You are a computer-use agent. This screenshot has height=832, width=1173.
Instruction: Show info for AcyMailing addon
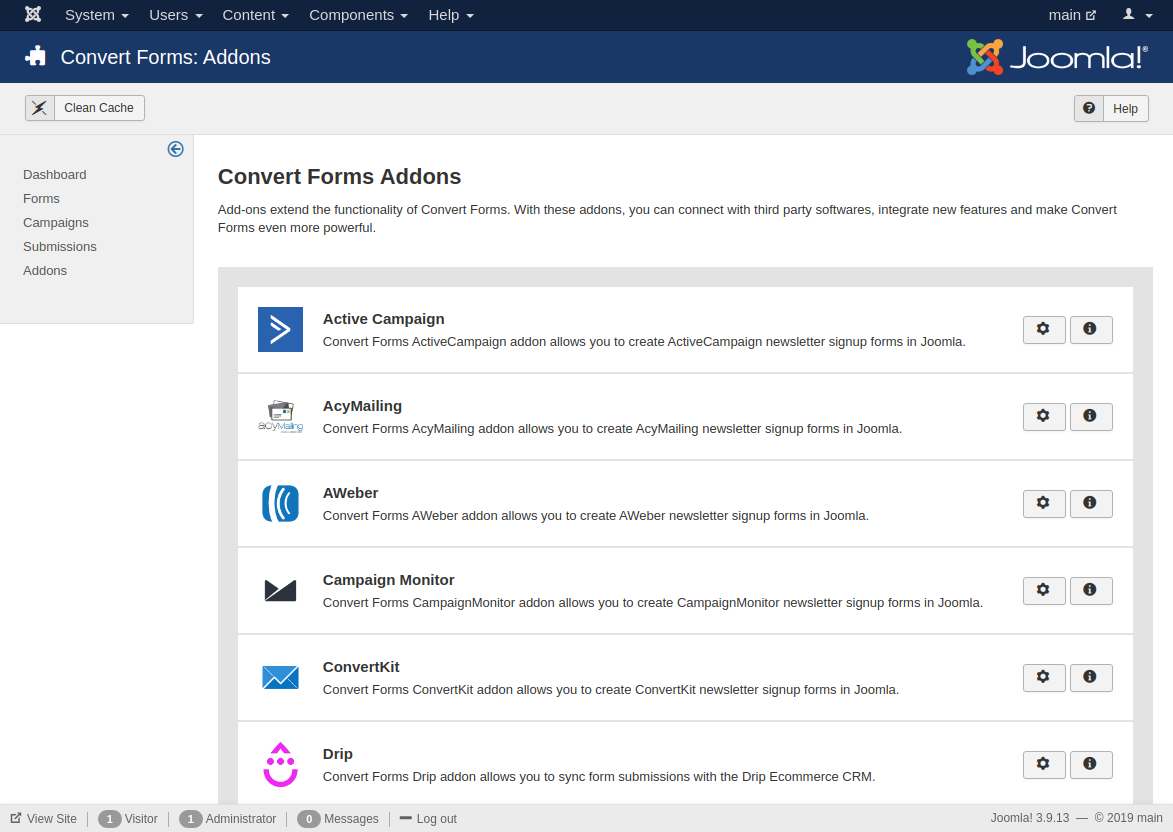point(1091,416)
